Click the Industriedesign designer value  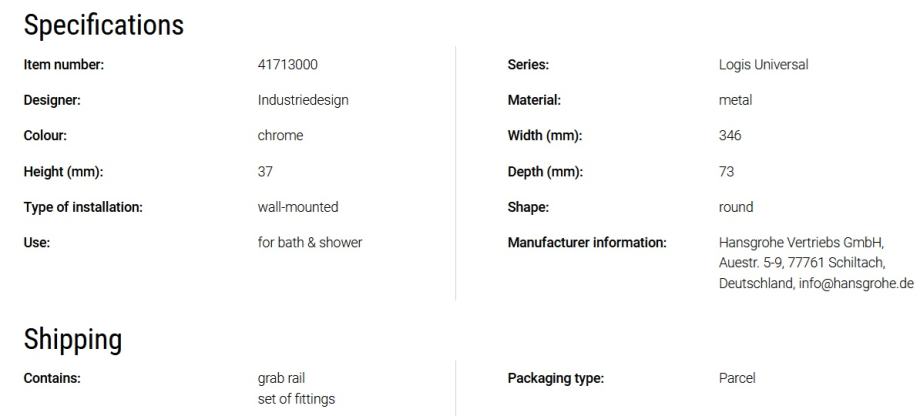point(303,100)
